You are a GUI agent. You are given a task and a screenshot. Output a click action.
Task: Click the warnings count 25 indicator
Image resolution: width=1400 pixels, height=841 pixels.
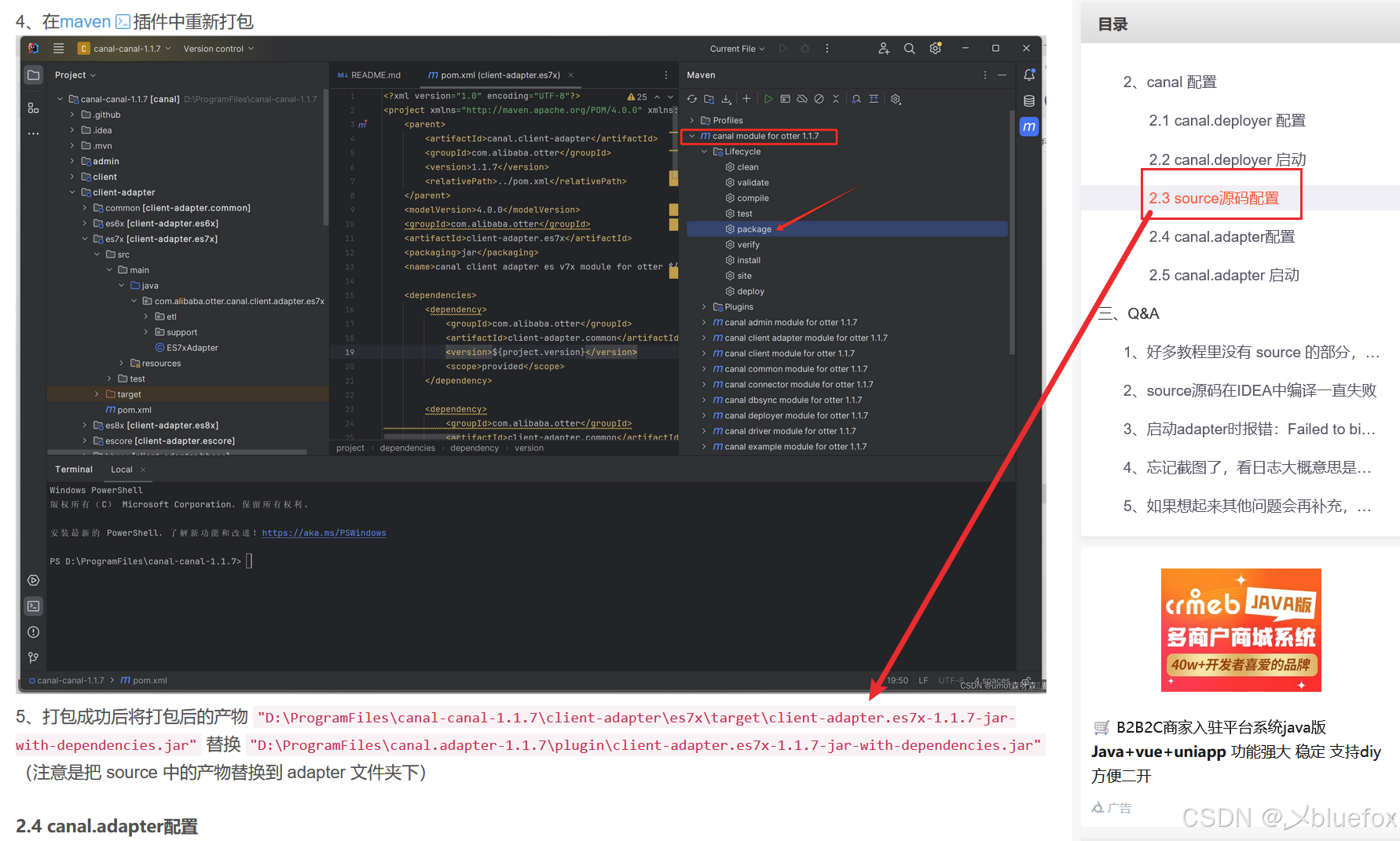pyautogui.click(x=637, y=97)
